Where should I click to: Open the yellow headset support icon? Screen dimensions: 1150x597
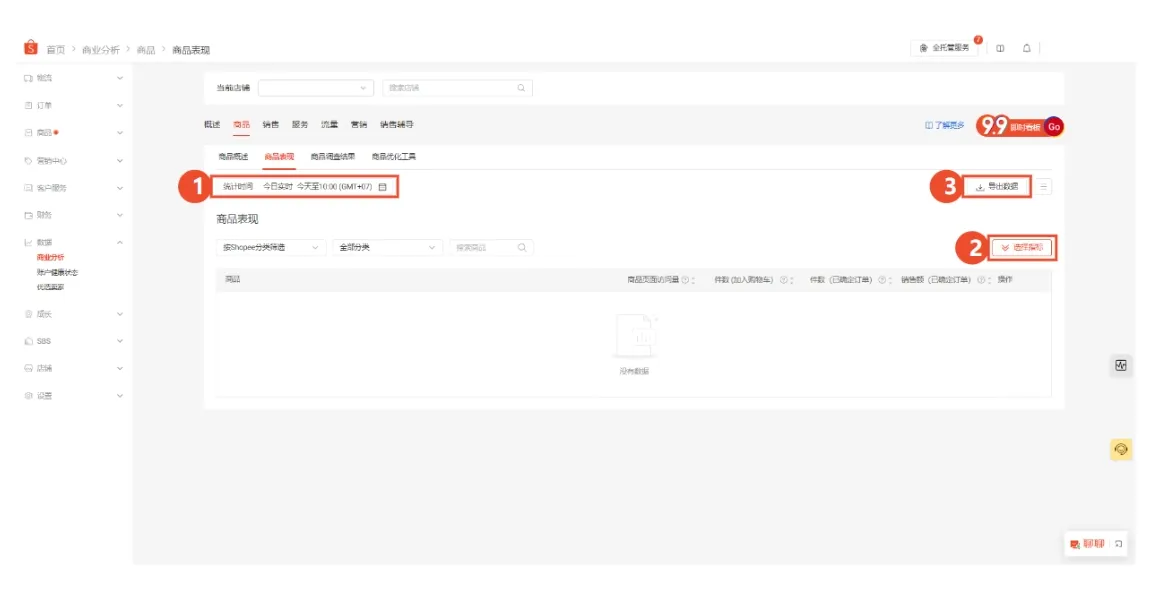pos(1121,450)
